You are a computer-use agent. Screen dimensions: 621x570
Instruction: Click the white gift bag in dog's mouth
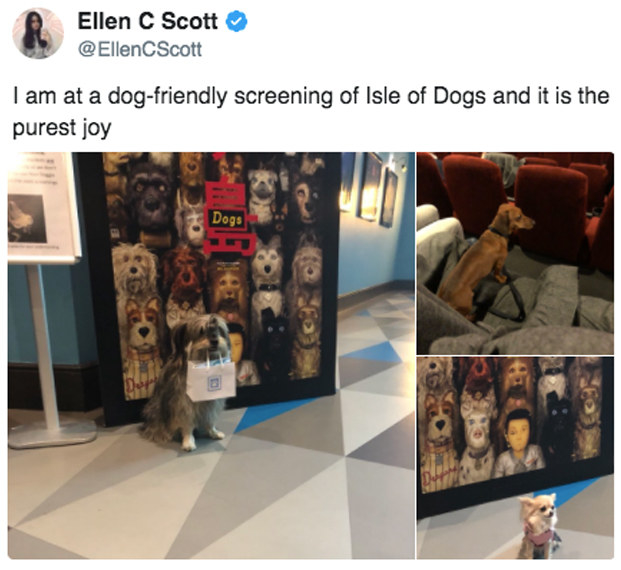211,380
